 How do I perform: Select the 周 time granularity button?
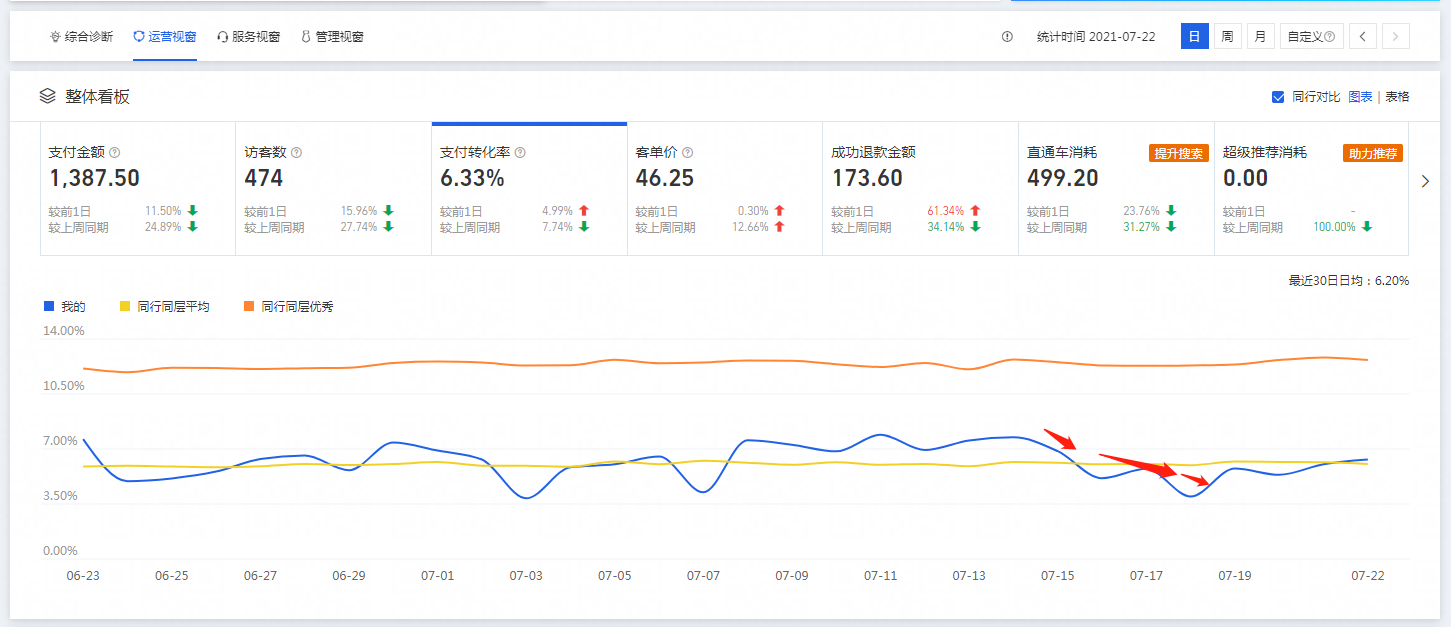[1227, 37]
